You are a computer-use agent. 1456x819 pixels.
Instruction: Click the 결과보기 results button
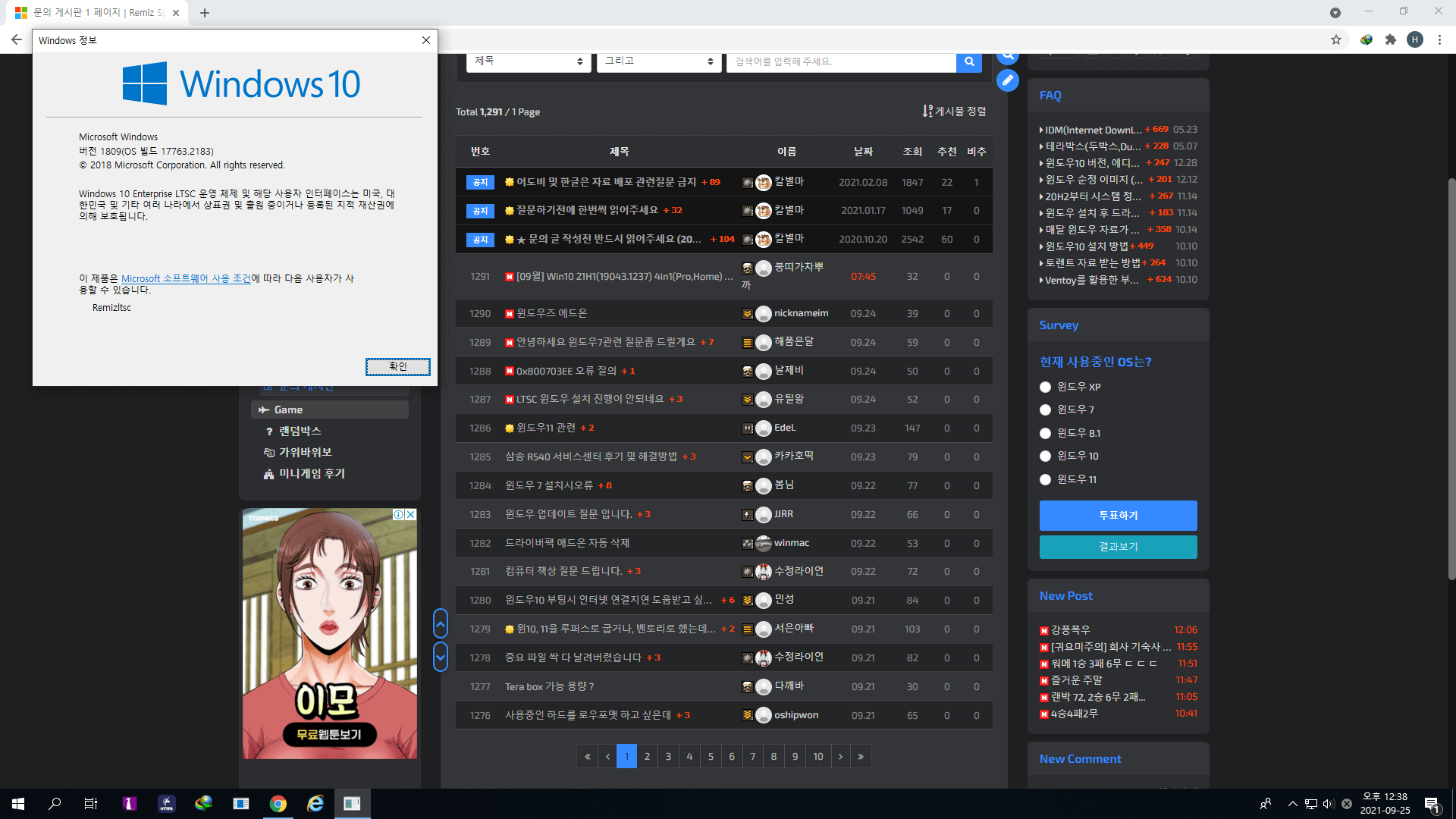pyautogui.click(x=1118, y=547)
